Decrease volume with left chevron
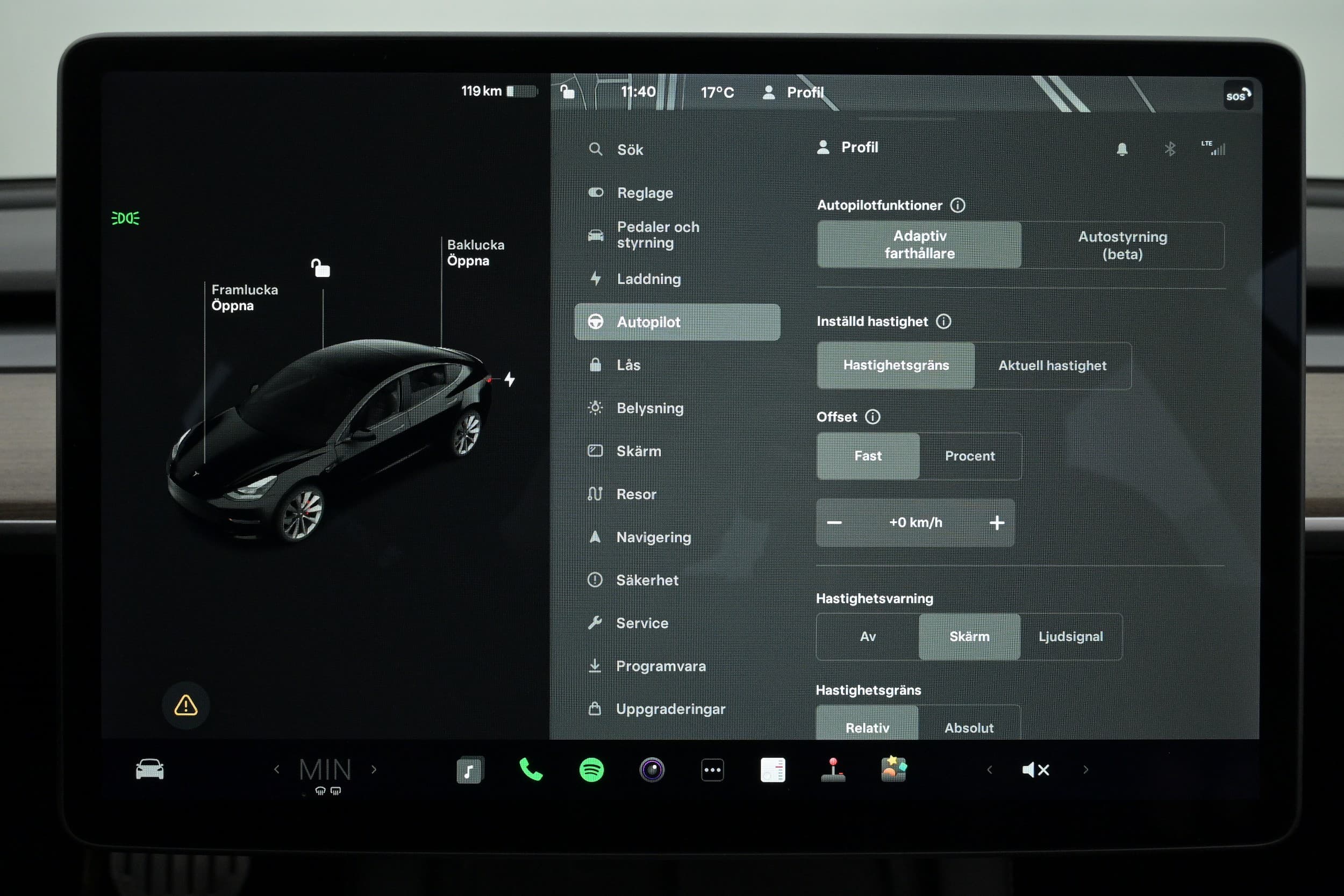 tap(990, 770)
